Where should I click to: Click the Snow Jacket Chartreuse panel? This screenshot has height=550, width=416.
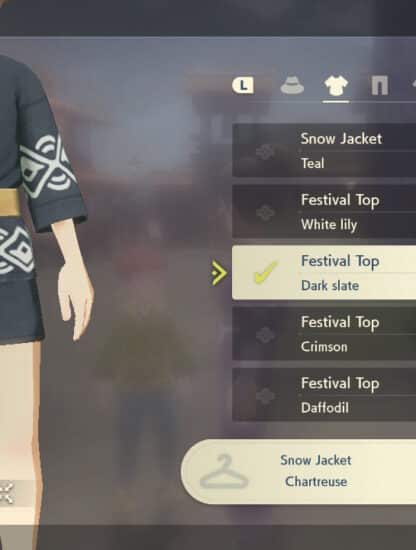298,472
